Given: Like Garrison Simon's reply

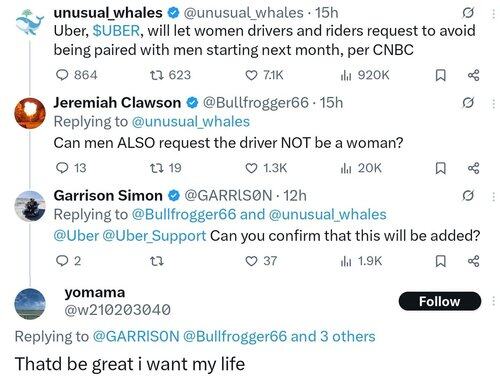Looking at the screenshot, I should pyautogui.click(x=261, y=261).
